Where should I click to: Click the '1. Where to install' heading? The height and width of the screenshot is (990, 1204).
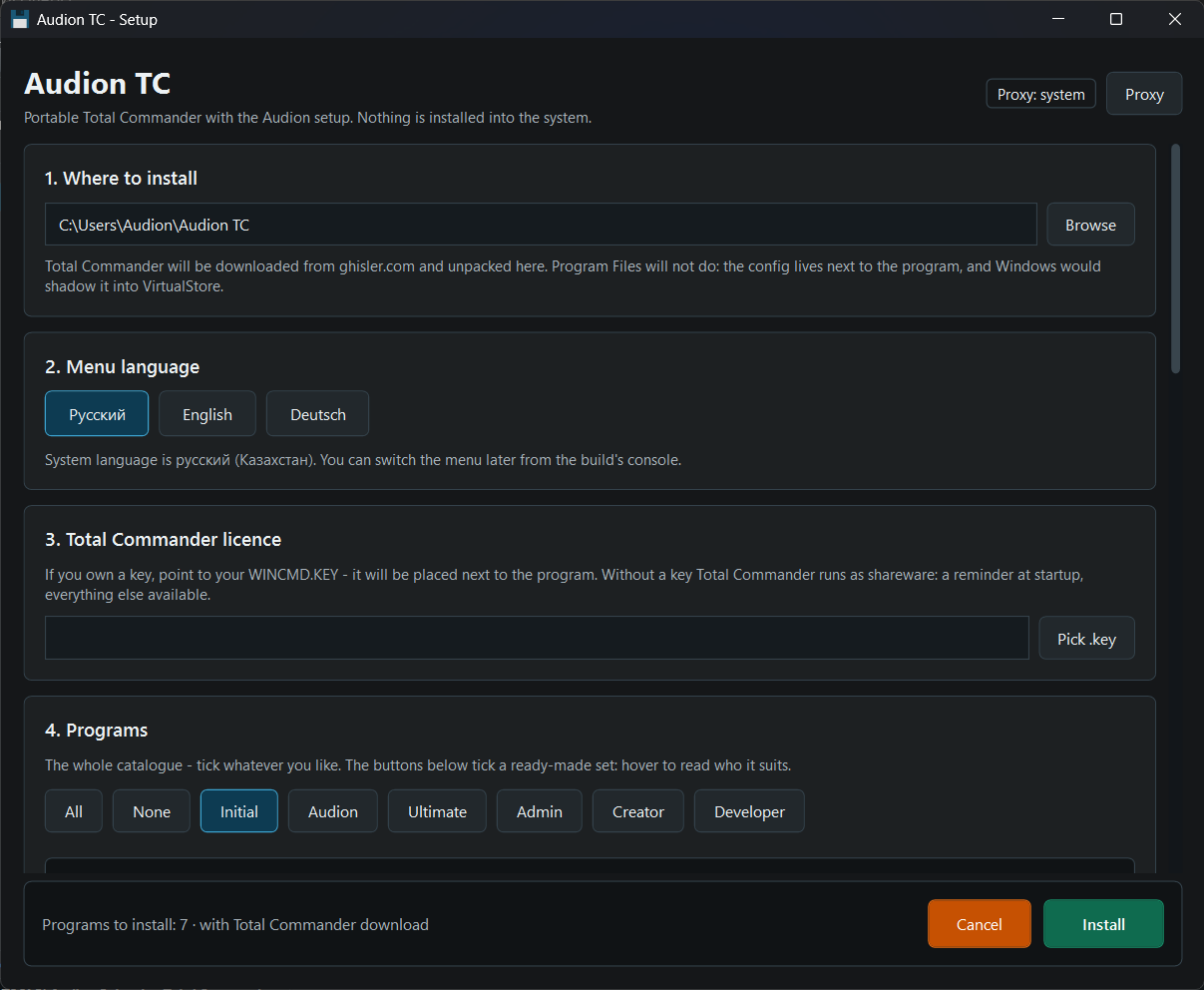(x=121, y=178)
